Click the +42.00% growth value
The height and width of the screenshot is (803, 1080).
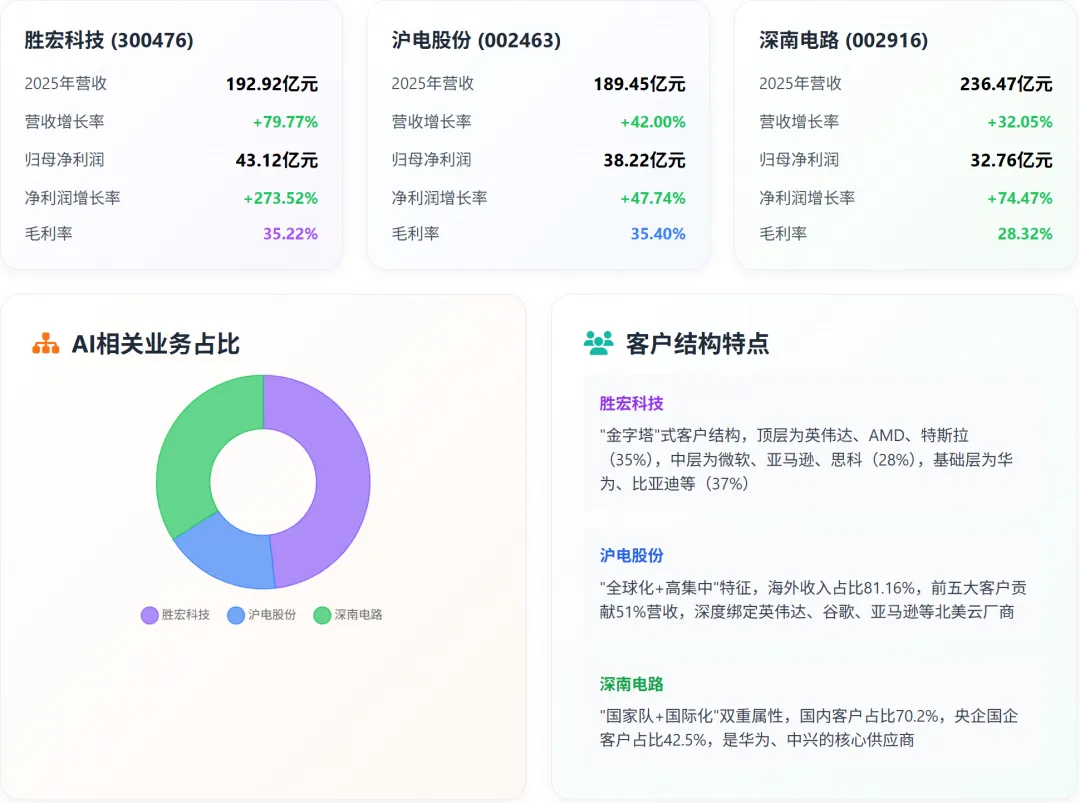653,122
